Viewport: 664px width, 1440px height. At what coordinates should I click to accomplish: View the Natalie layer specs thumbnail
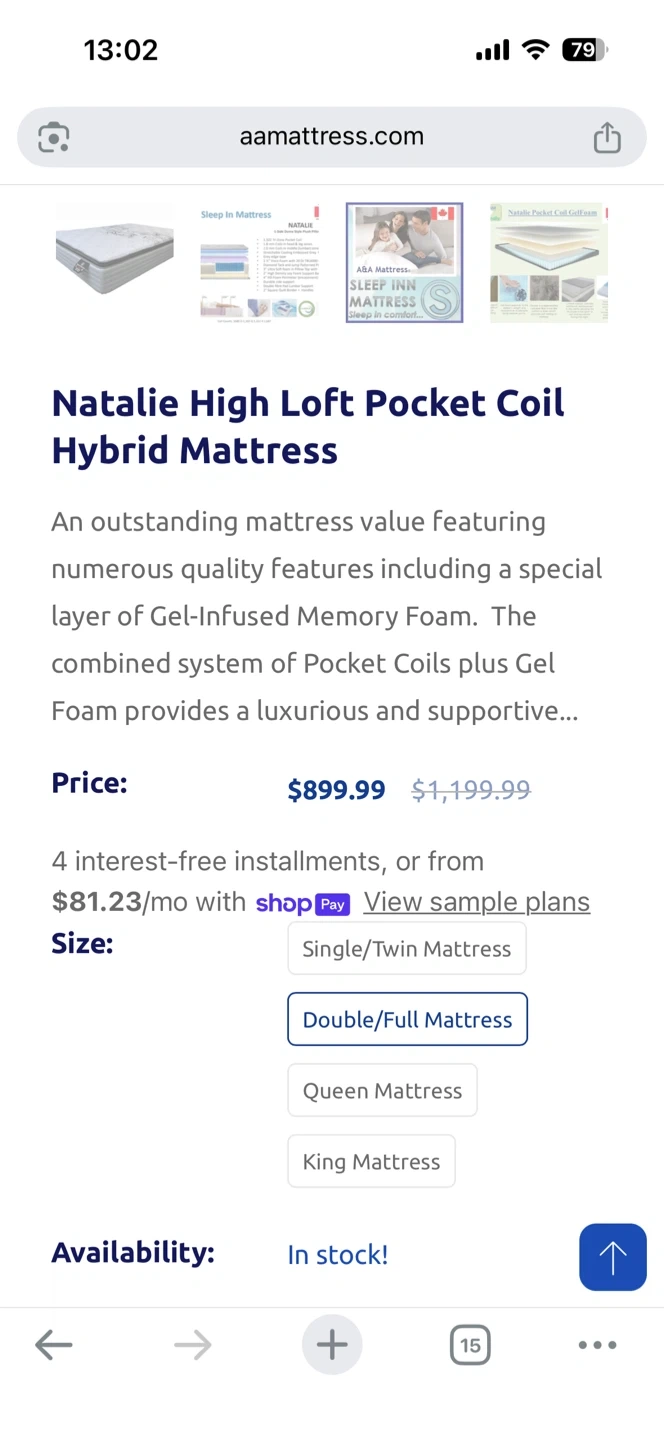259,263
